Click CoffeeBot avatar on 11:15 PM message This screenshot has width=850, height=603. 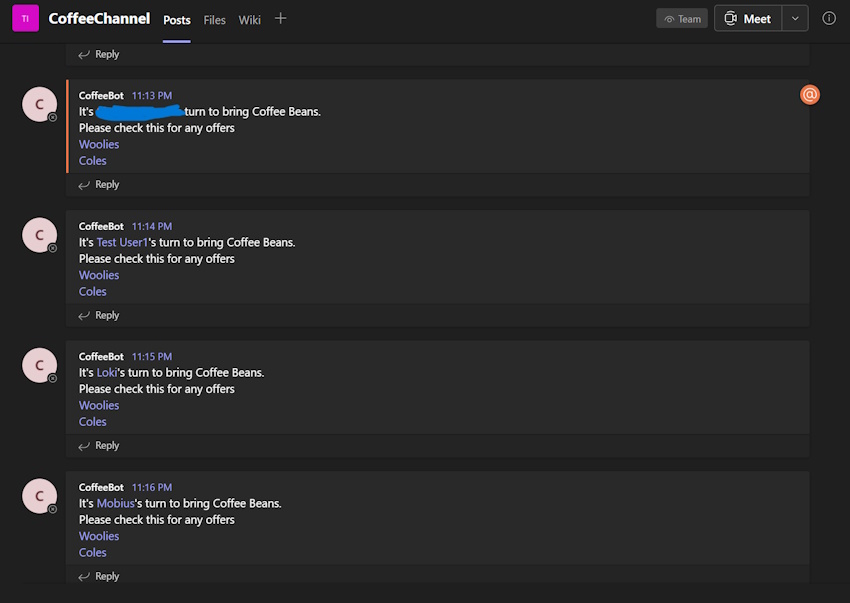coord(40,365)
